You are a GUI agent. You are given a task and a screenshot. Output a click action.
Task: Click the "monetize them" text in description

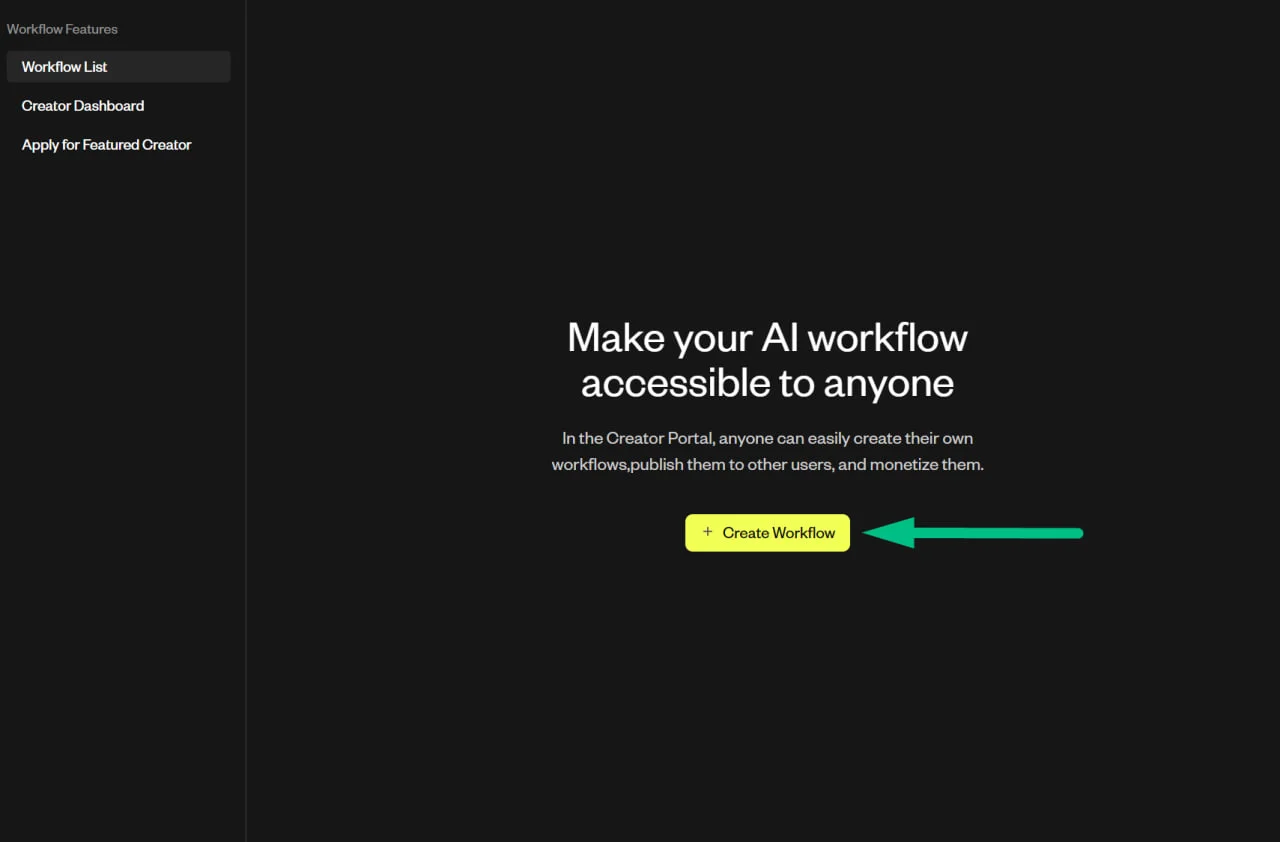(x=926, y=465)
